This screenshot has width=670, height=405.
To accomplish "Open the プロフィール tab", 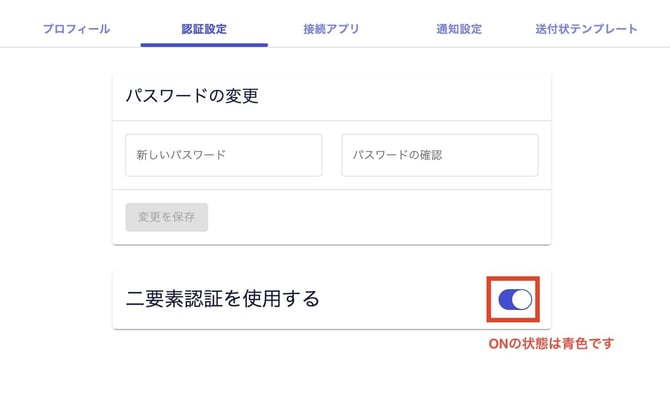I will click(x=76, y=29).
